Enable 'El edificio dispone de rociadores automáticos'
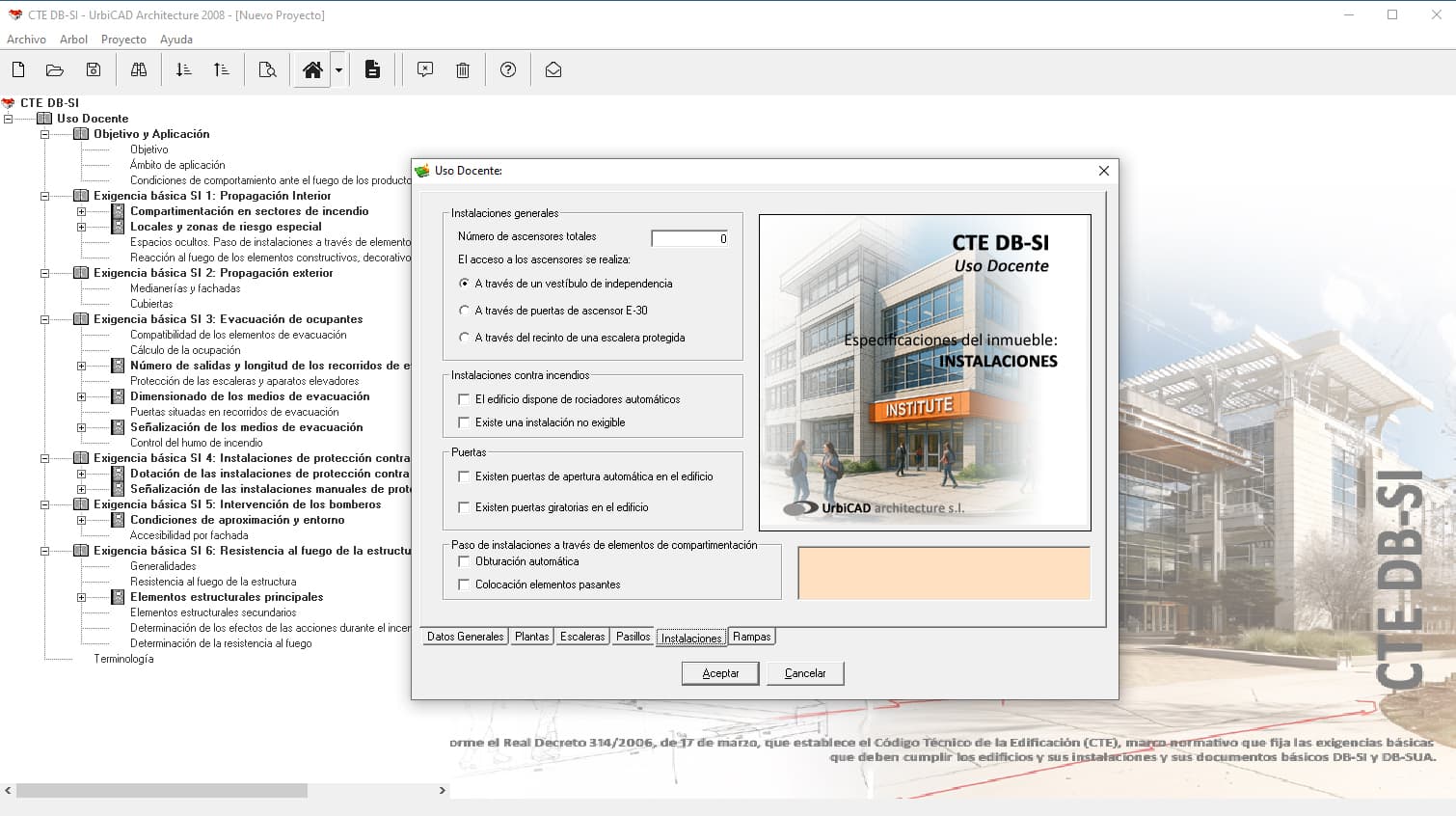Viewport: 1456px width, 816px height. pos(464,399)
